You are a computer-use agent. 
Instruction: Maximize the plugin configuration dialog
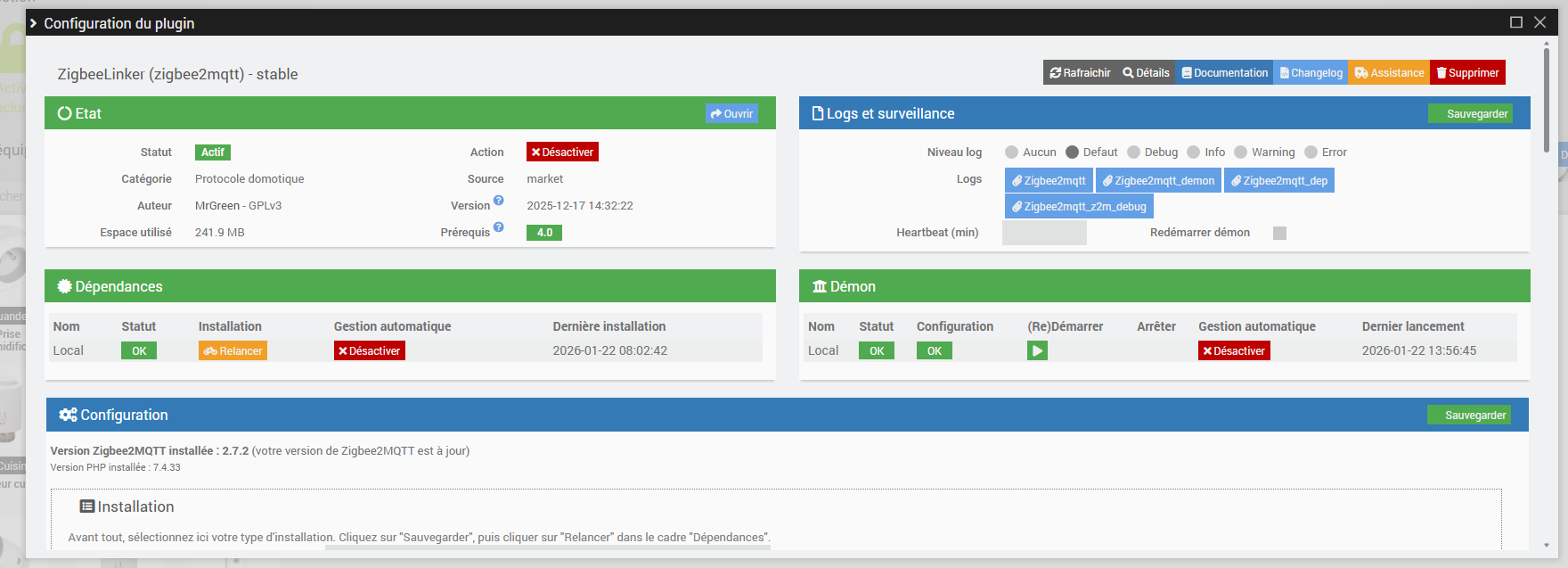[1516, 22]
